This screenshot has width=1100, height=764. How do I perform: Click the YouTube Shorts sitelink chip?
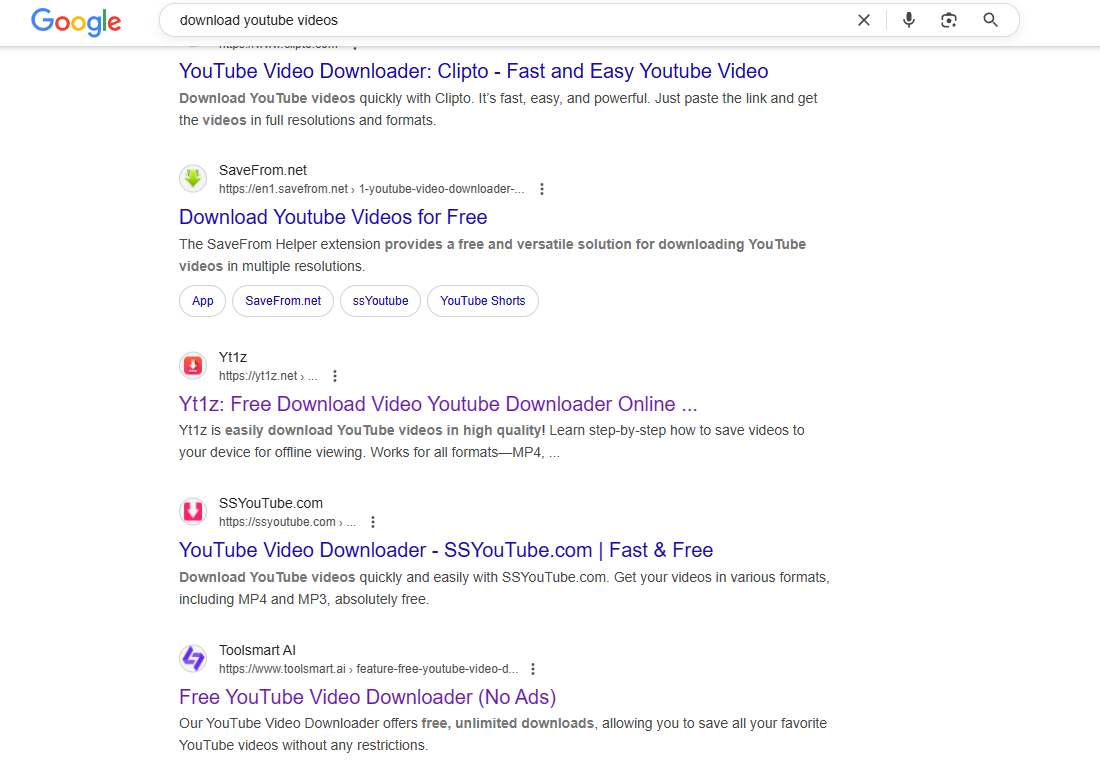(483, 301)
